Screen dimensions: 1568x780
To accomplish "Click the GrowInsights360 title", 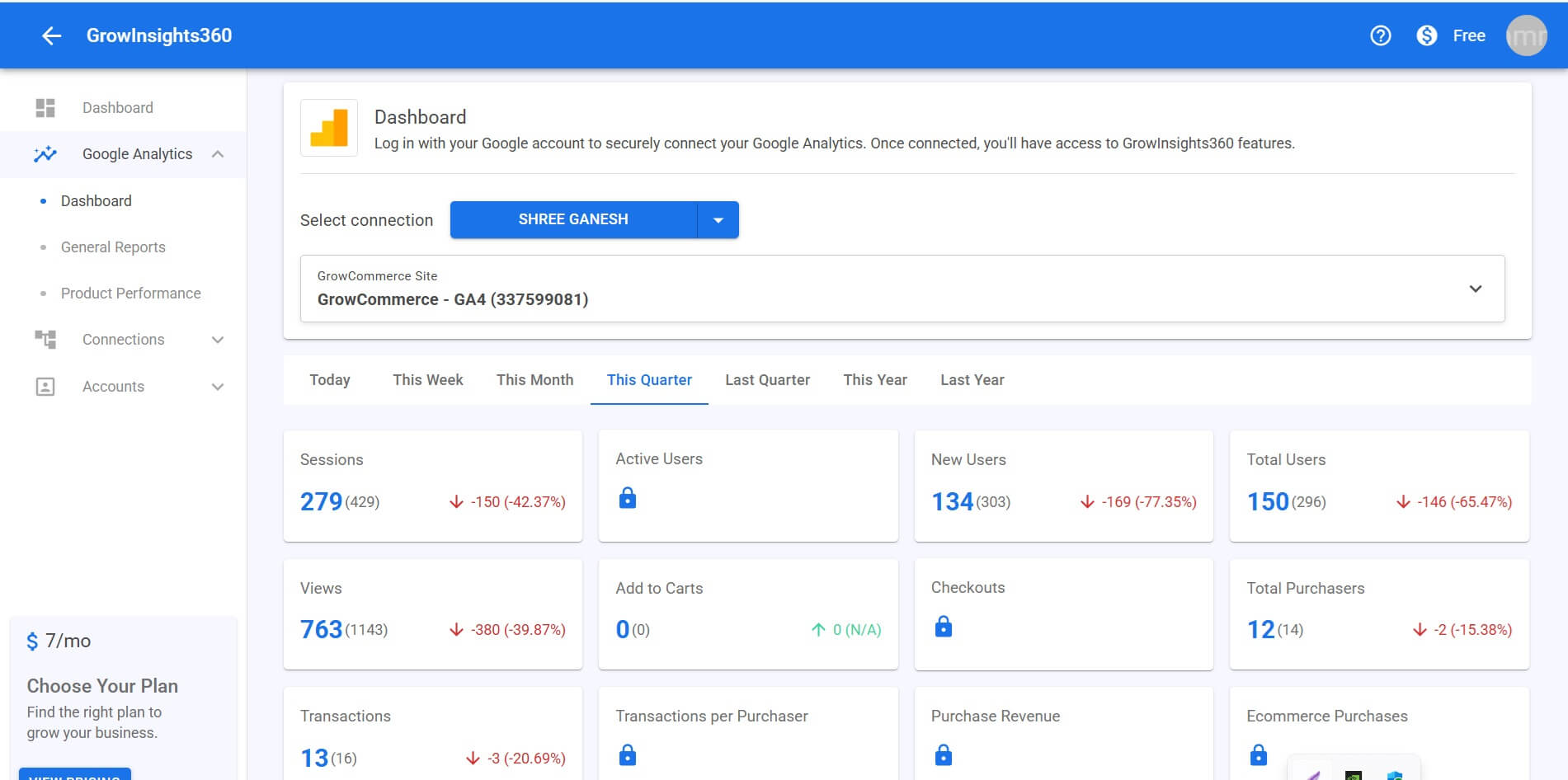I will pyautogui.click(x=159, y=35).
